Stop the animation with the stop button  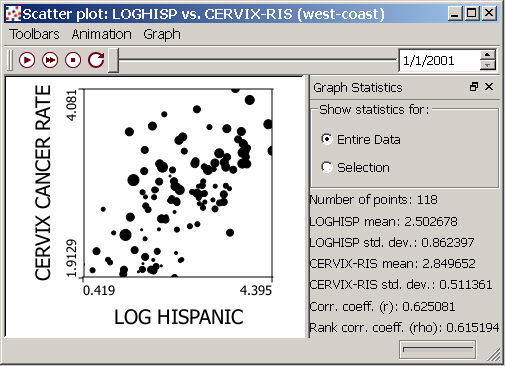(73, 60)
